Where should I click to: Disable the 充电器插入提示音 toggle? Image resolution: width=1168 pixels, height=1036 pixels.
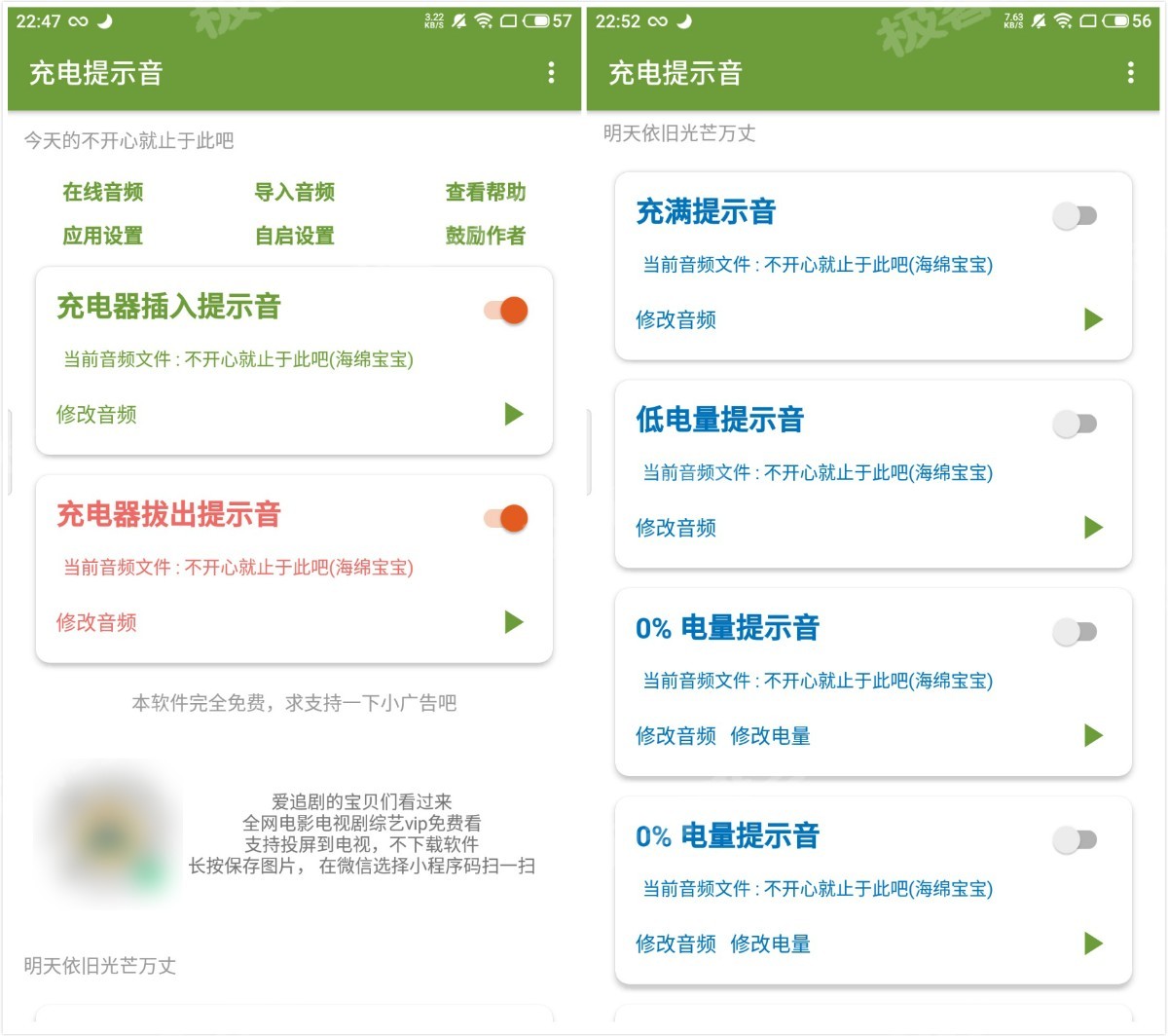point(506,311)
